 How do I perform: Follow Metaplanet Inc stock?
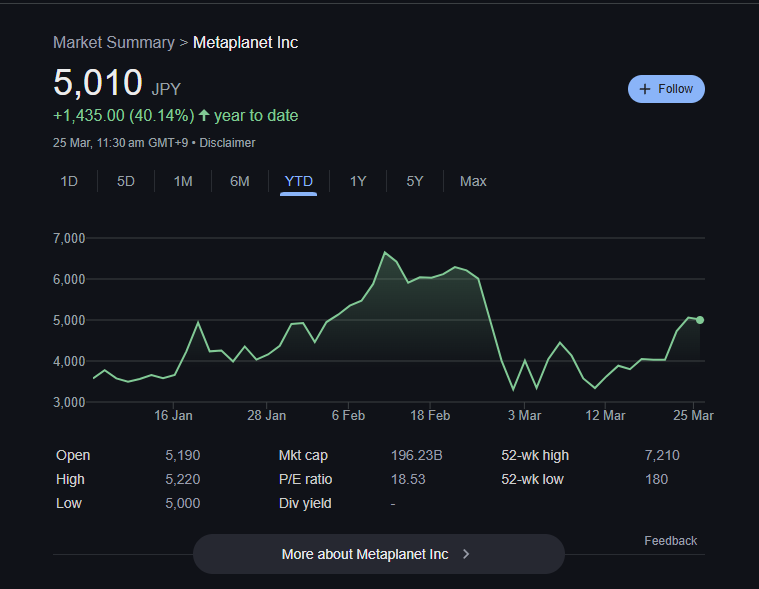[x=666, y=89]
